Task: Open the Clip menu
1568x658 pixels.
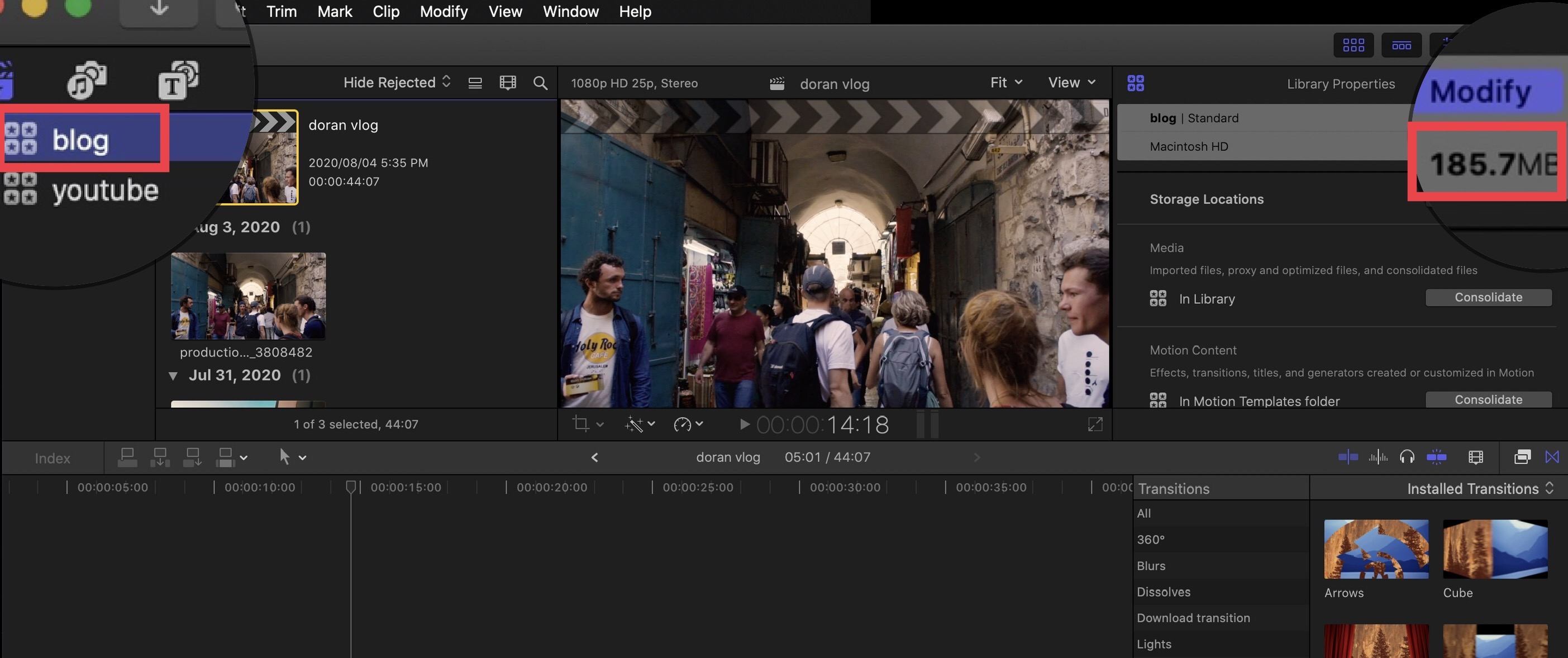Action: point(385,12)
